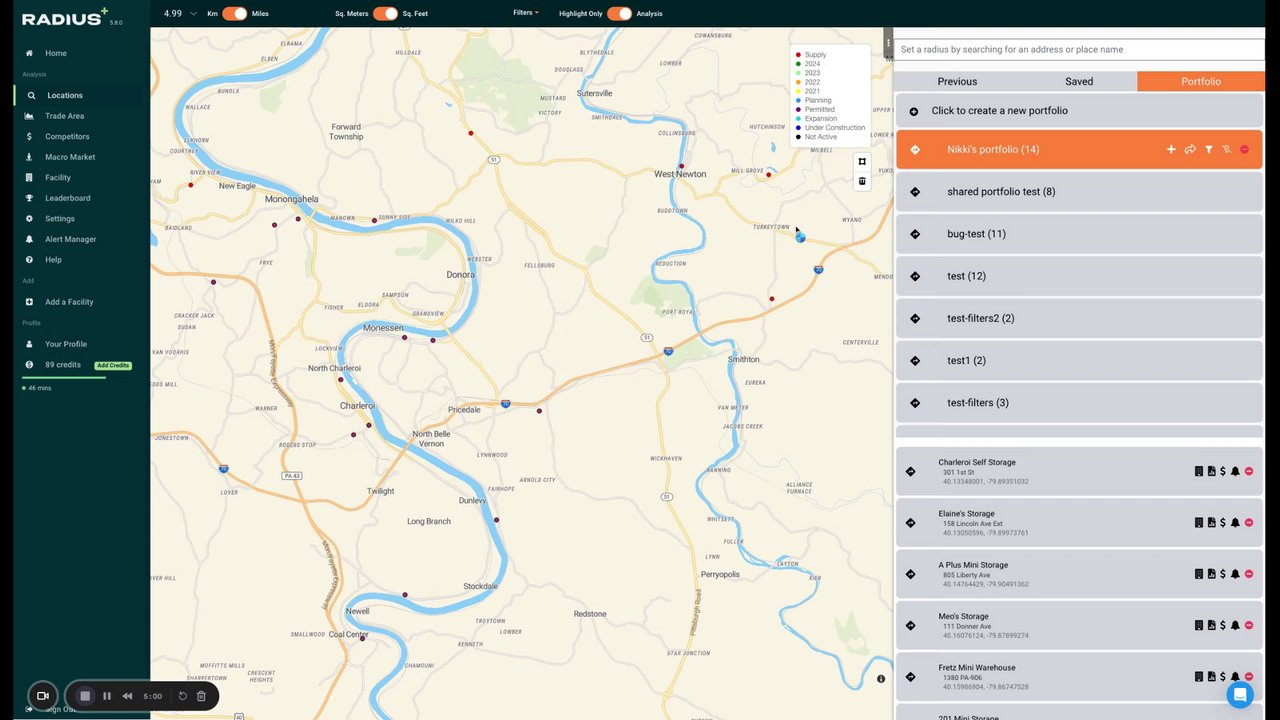Open the 4.99 radius dropdown
Image resolution: width=1280 pixels, height=720 pixels.
tap(179, 14)
